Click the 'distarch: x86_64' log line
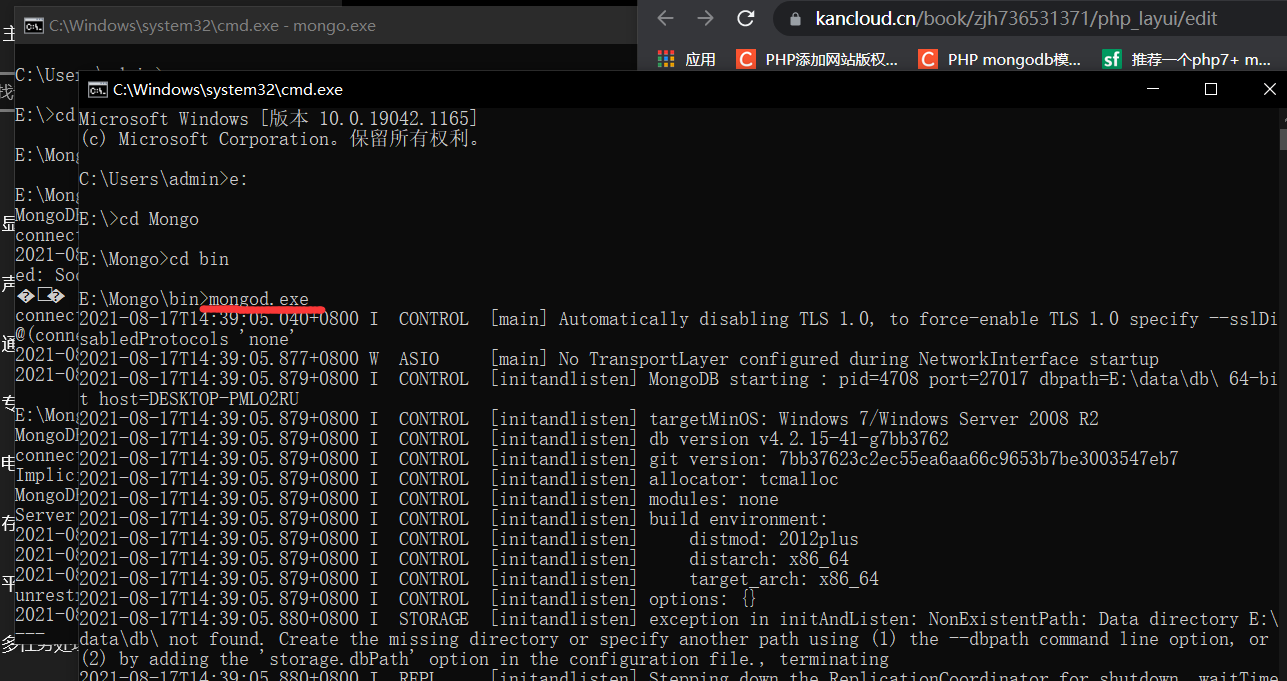The height and width of the screenshot is (681, 1287). (x=464, y=559)
